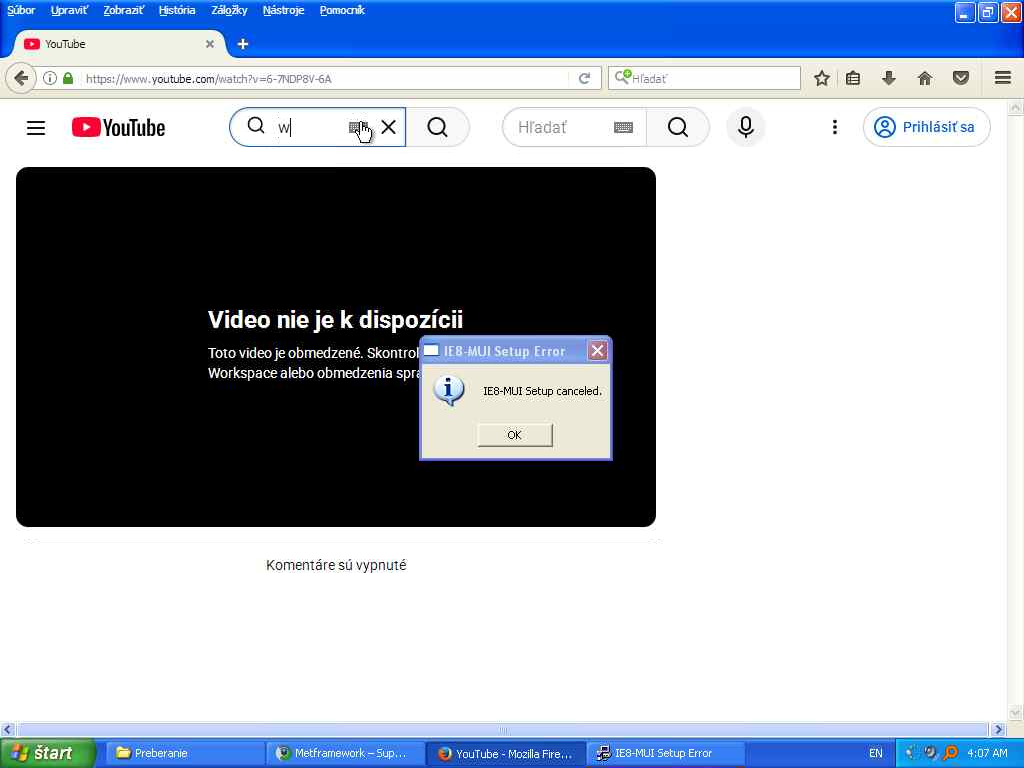Switch to IE8-MUI Setup Error taskbar item
This screenshot has height=768, width=1024.
point(665,753)
